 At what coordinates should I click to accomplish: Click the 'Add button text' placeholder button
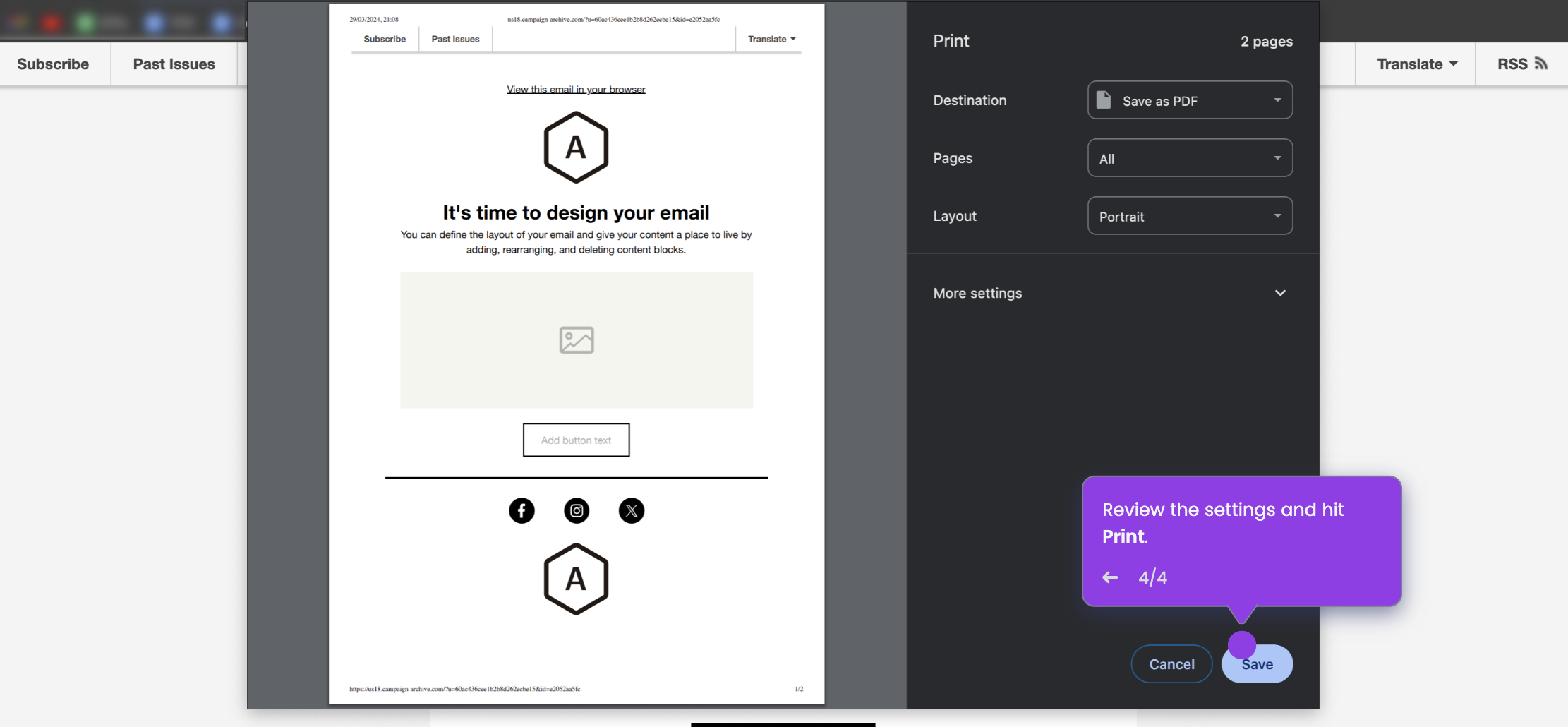point(576,440)
